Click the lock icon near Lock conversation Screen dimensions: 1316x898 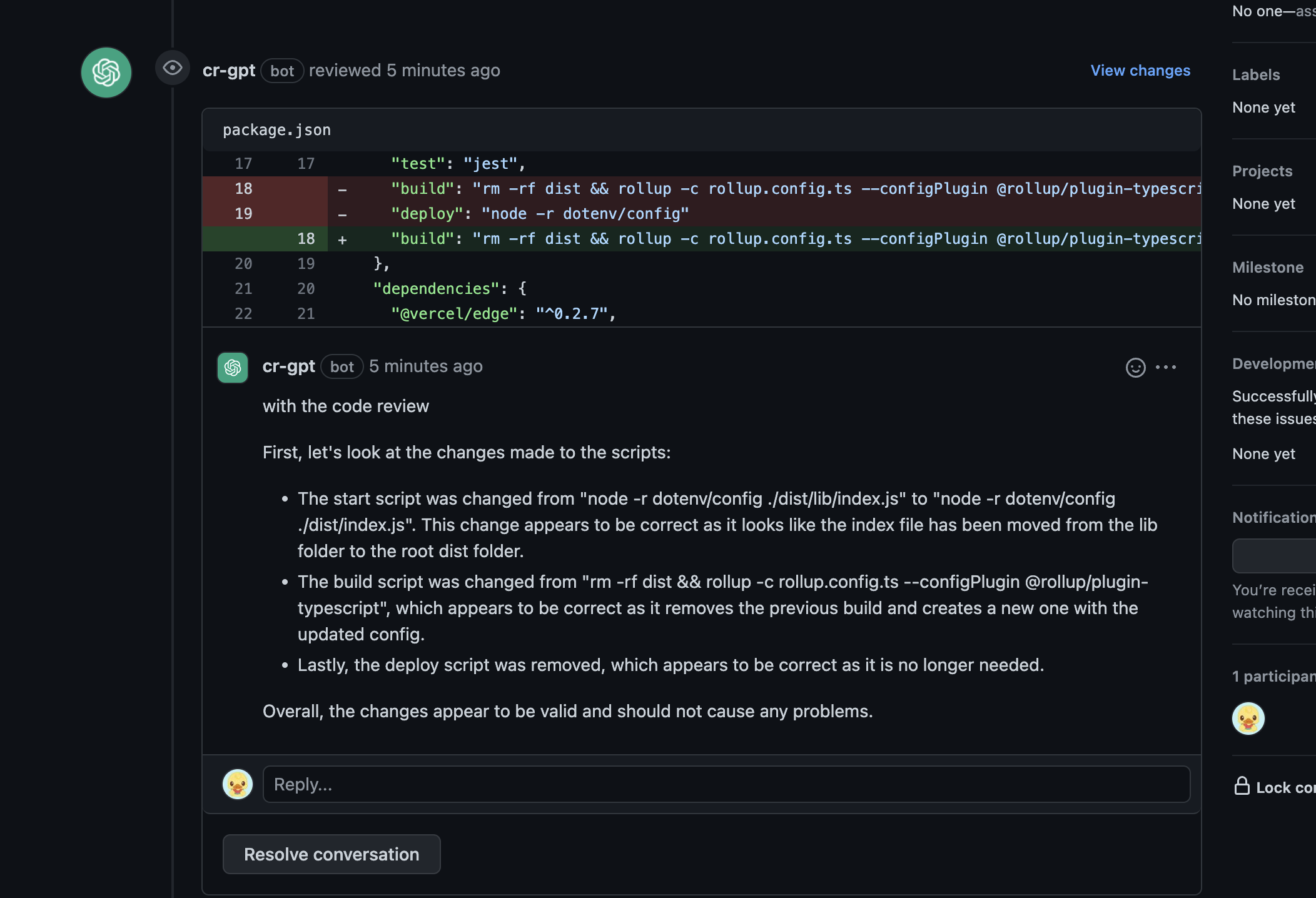[1242, 787]
